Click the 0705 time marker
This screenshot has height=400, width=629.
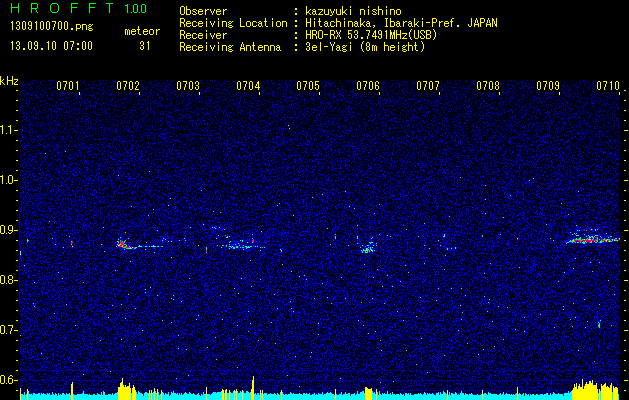pyautogui.click(x=308, y=86)
